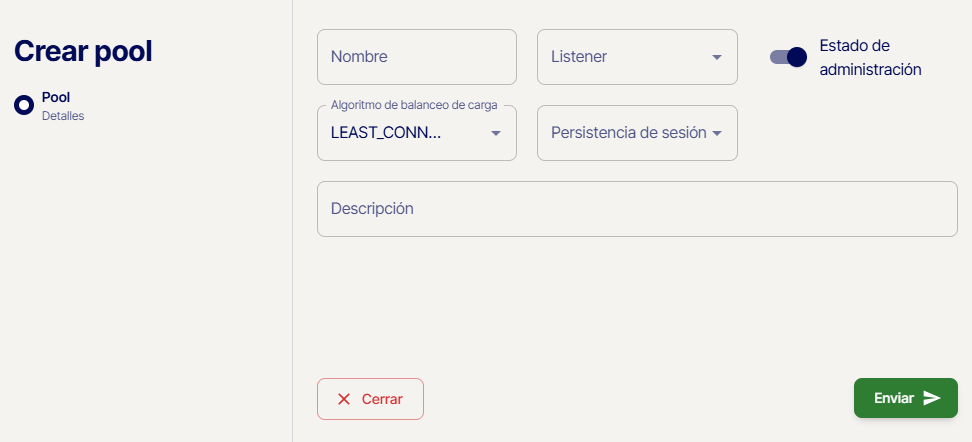Screen dimensions: 972x442
Task: Click the paper plane send icon
Action: [x=932, y=398]
